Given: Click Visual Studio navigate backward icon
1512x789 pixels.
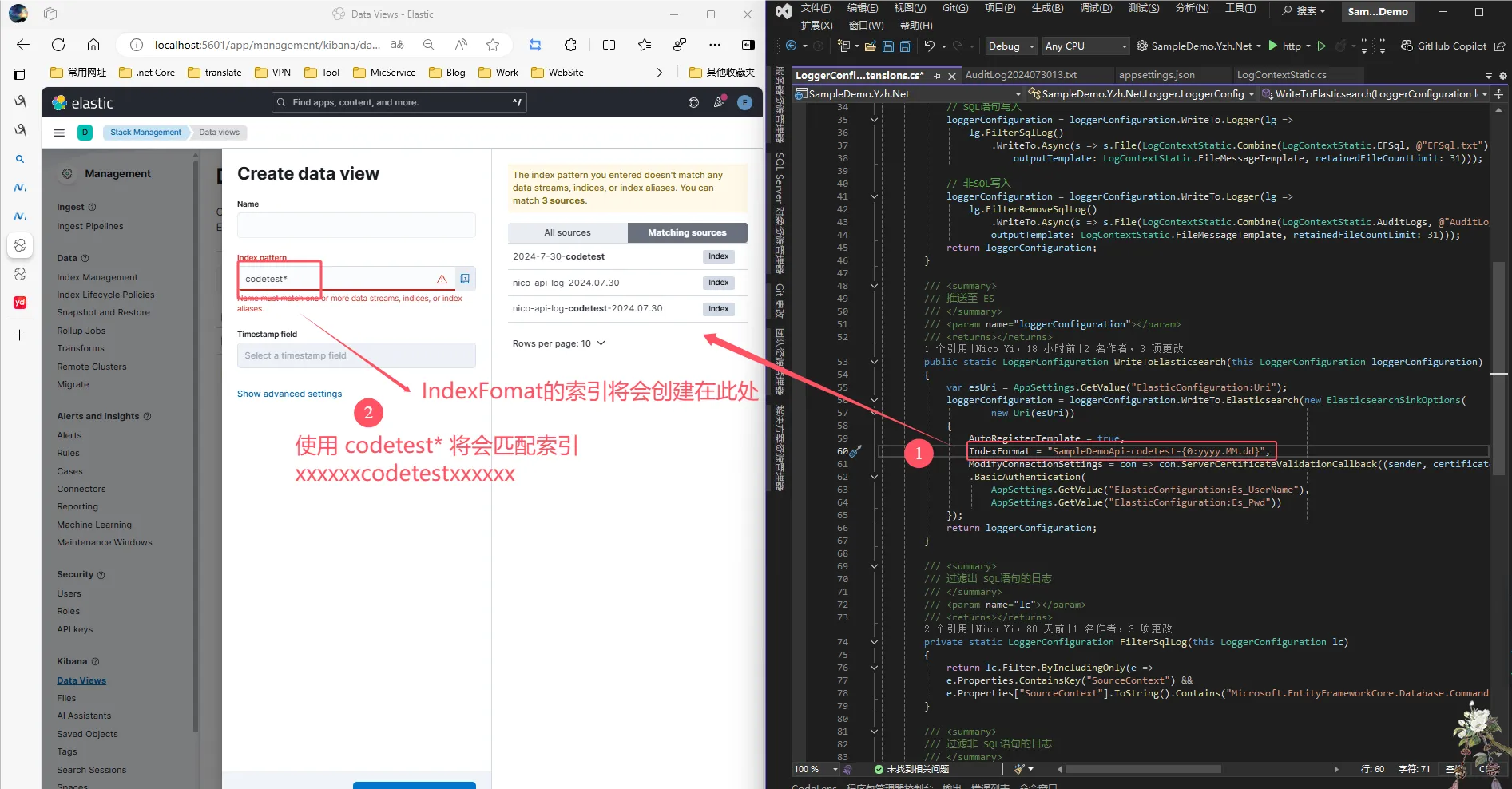Looking at the screenshot, I should tap(792, 46).
